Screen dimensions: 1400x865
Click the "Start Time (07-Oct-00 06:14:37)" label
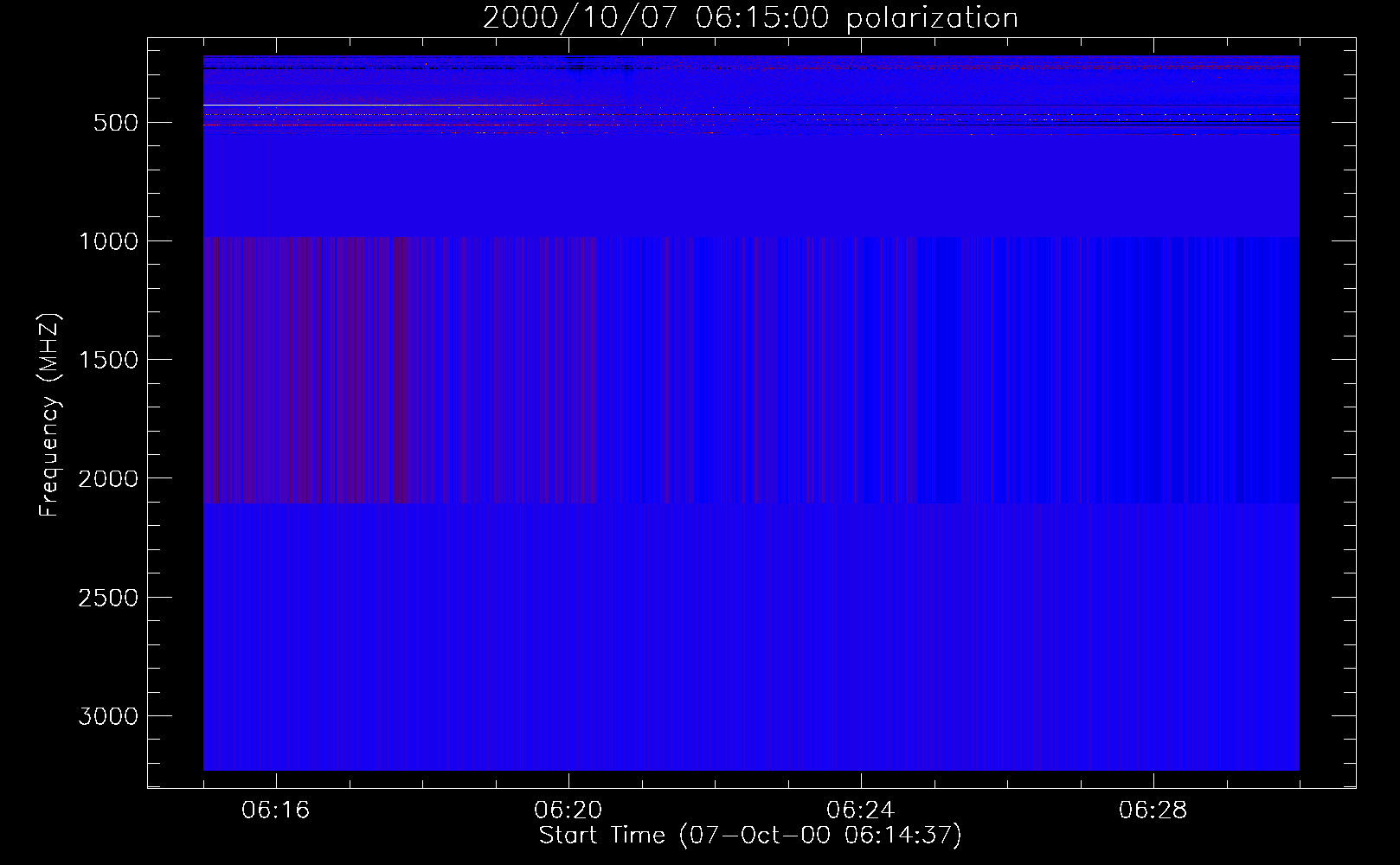[x=750, y=836]
